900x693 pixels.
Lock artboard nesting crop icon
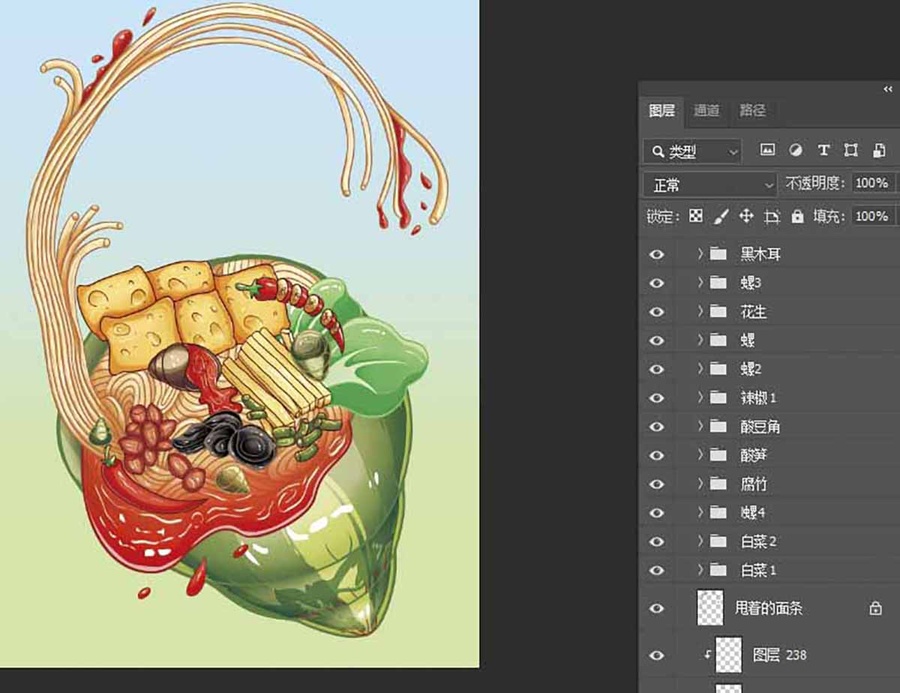pyautogui.click(x=771, y=216)
